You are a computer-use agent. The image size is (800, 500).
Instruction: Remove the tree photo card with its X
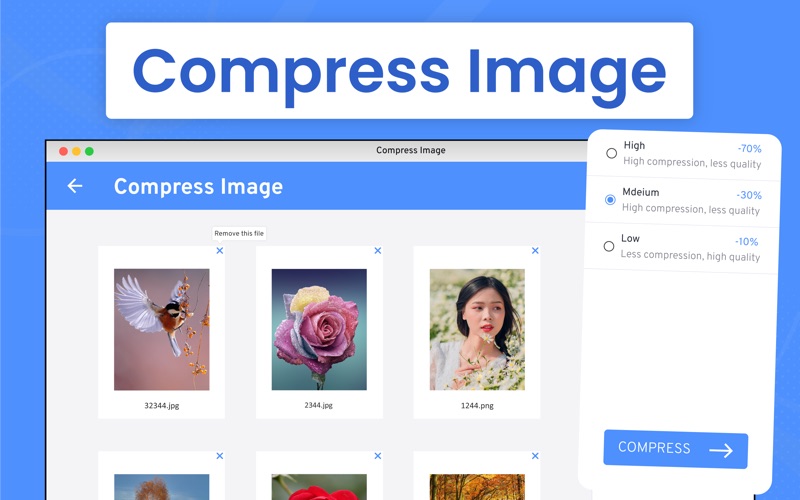coord(219,456)
